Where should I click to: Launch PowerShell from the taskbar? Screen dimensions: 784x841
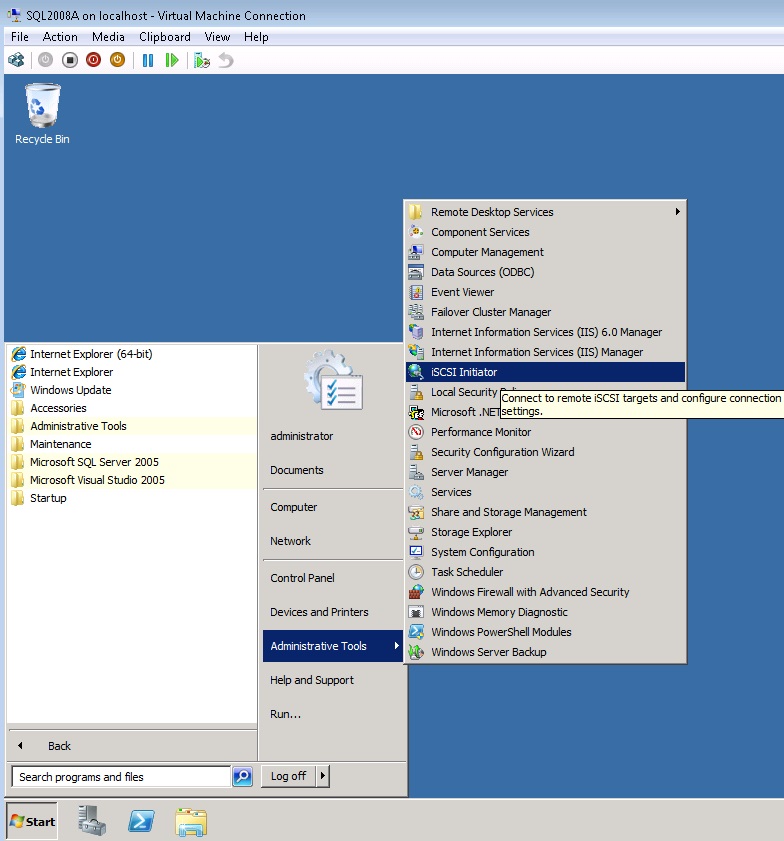point(141,821)
